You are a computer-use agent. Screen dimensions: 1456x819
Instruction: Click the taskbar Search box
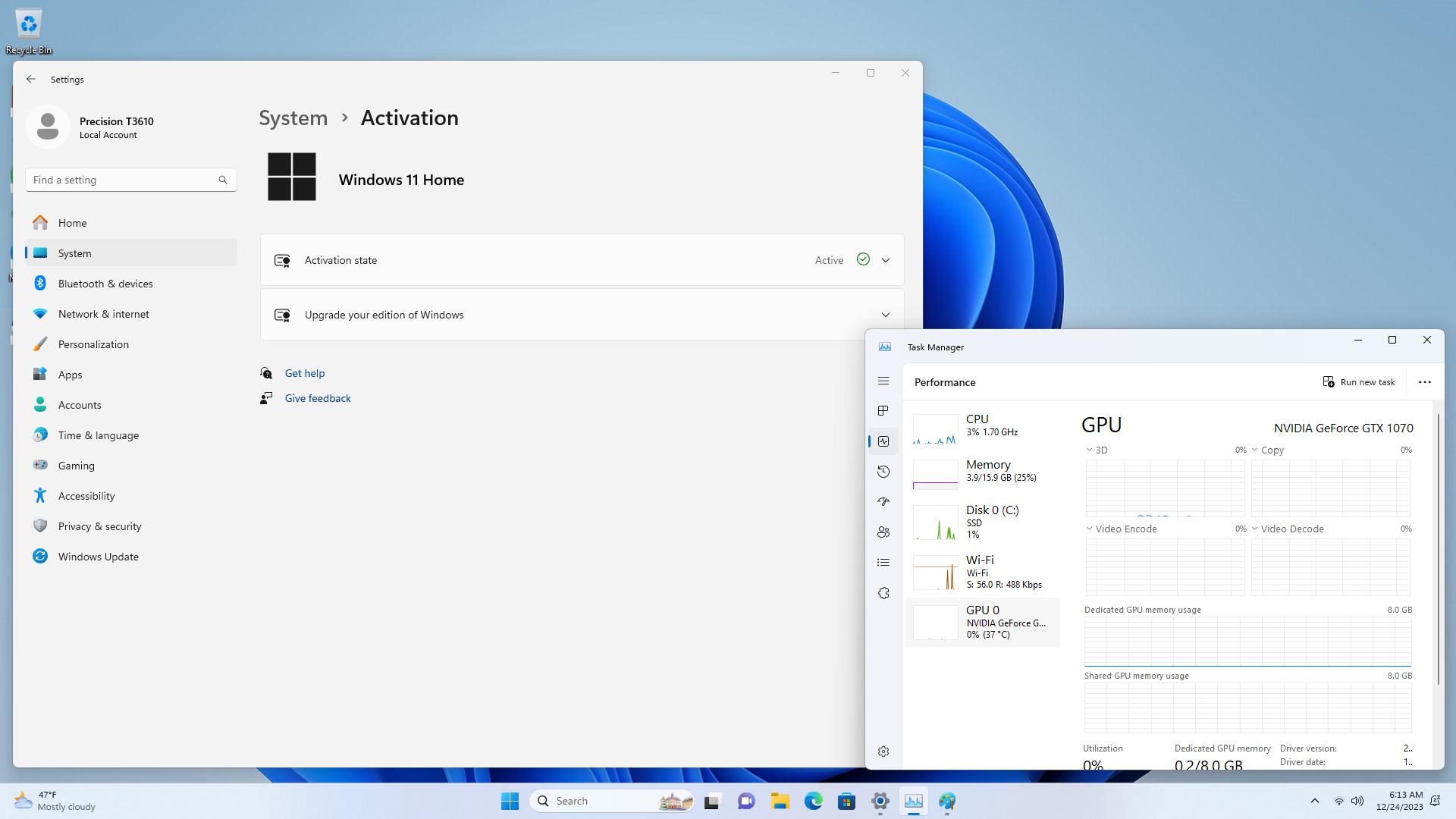612,801
